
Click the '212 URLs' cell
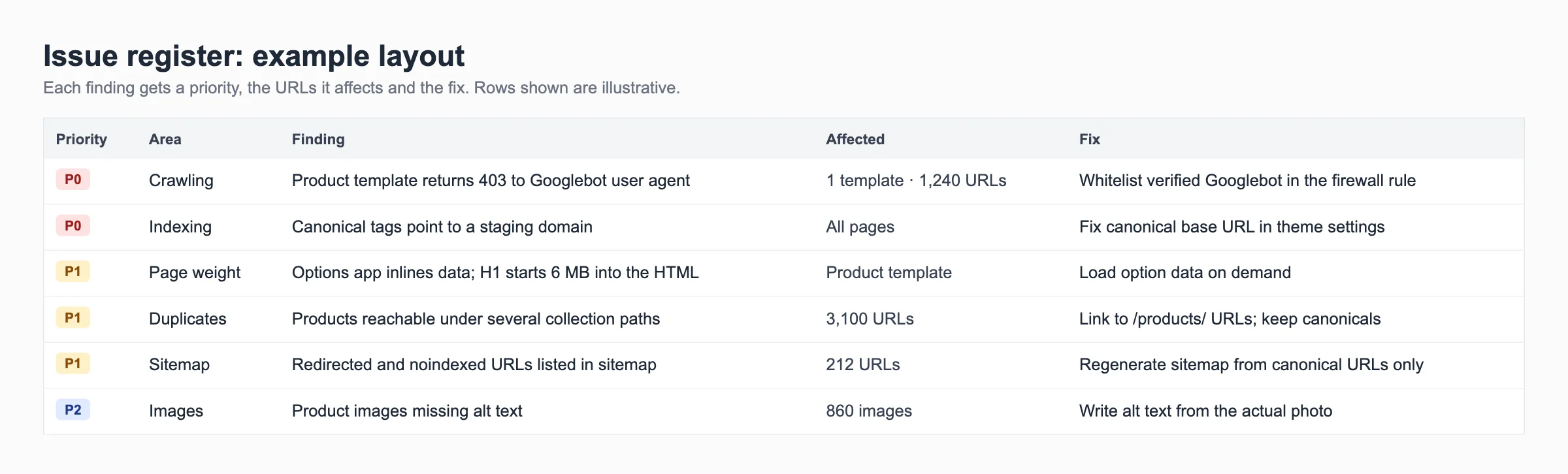point(862,364)
